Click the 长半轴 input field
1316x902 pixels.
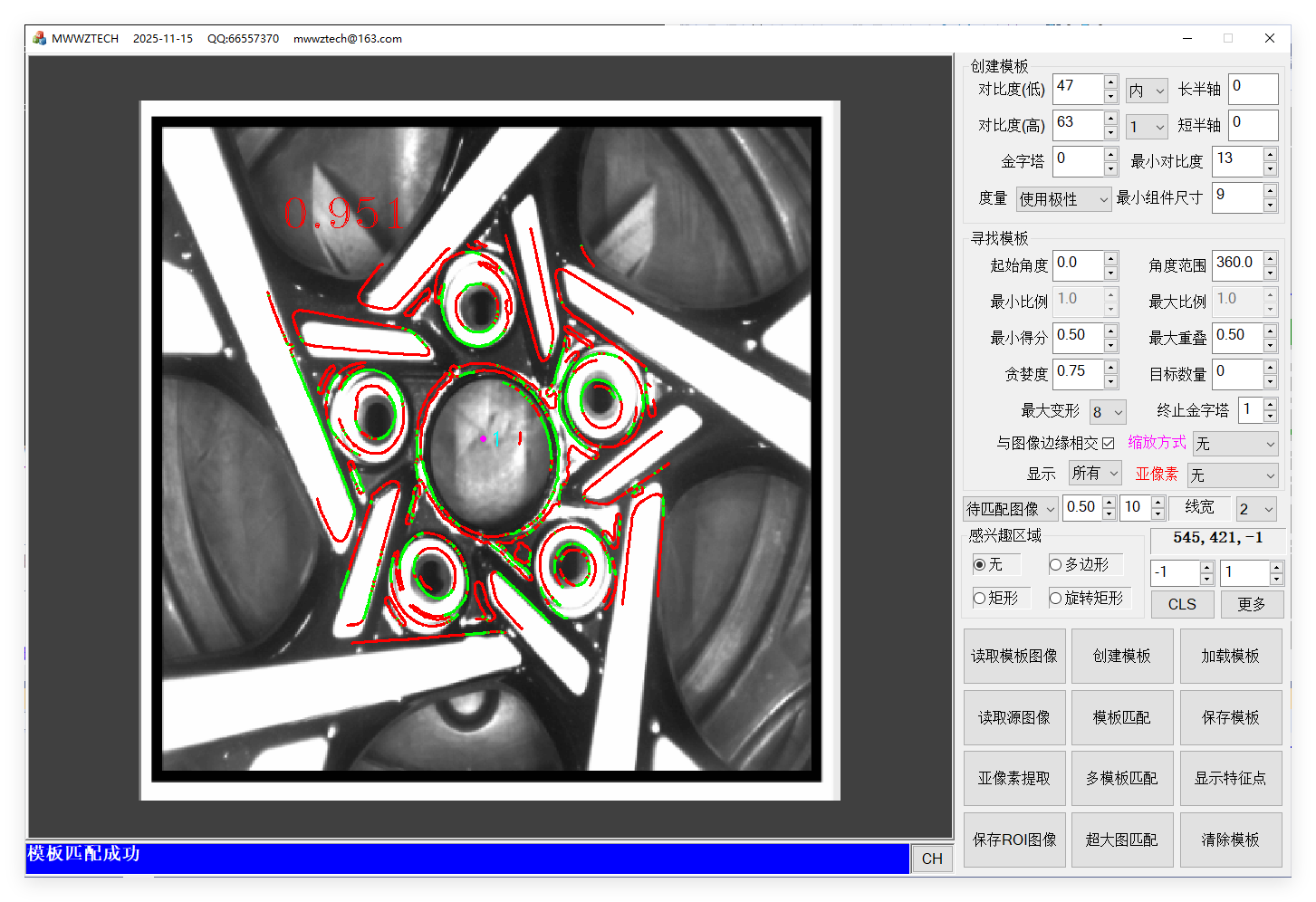click(x=1253, y=89)
